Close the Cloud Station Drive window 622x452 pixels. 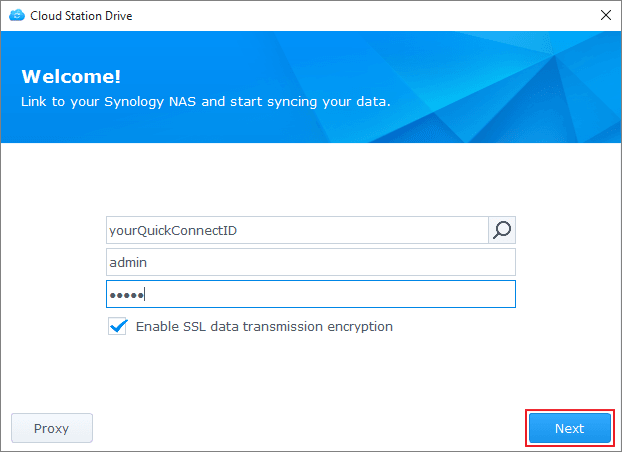[x=605, y=15]
